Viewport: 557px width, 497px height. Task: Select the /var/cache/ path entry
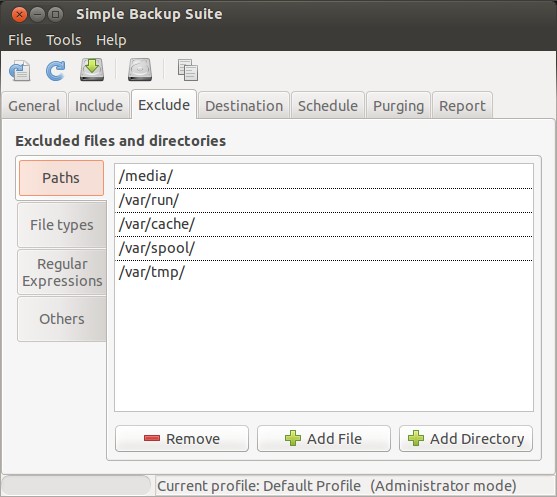click(324, 224)
